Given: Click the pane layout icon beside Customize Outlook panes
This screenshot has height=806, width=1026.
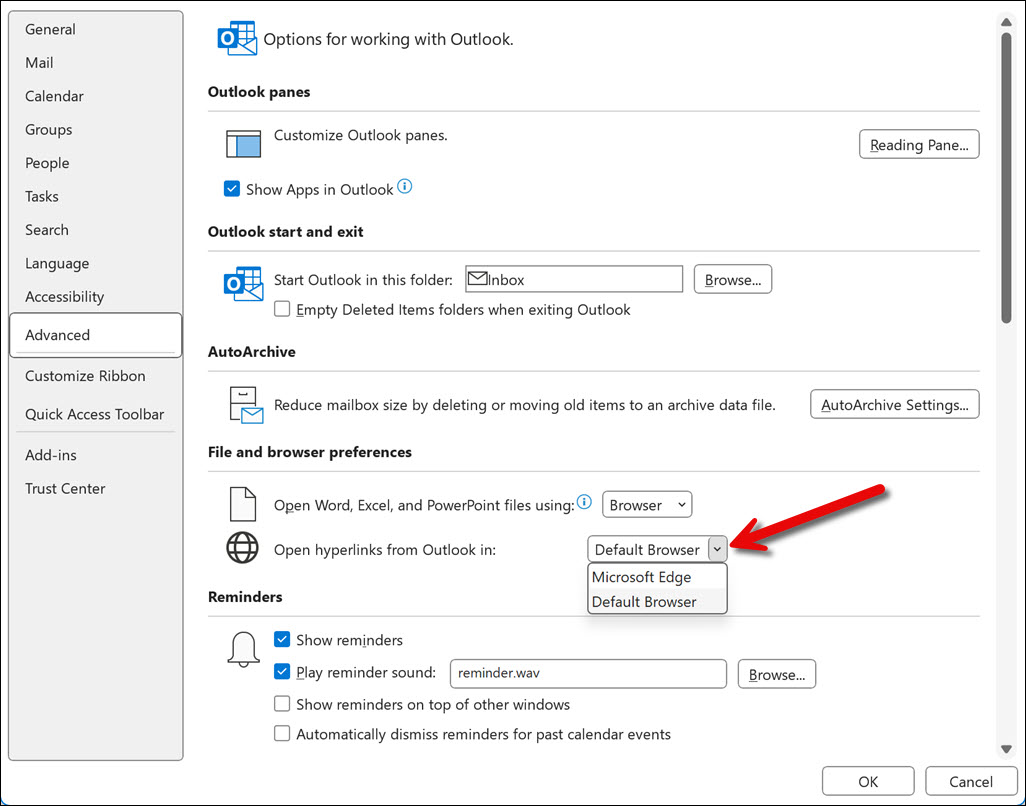Looking at the screenshot, I should click(243, 143).
